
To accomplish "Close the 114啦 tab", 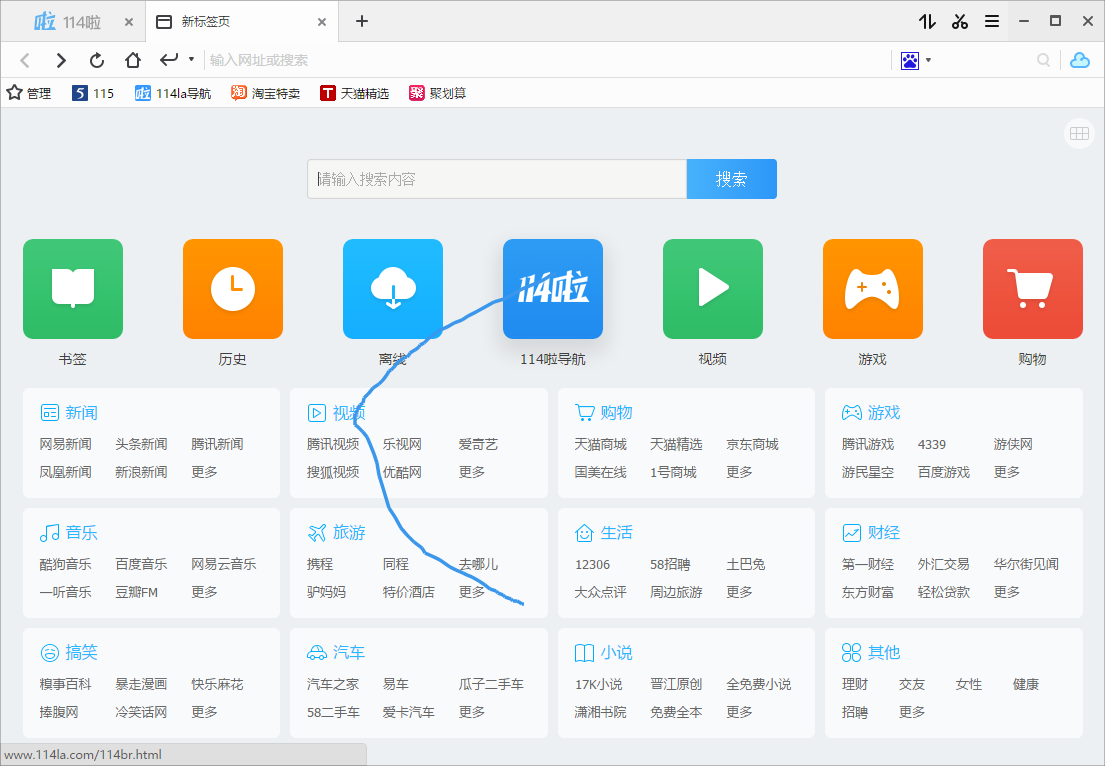I will point(128,23).
